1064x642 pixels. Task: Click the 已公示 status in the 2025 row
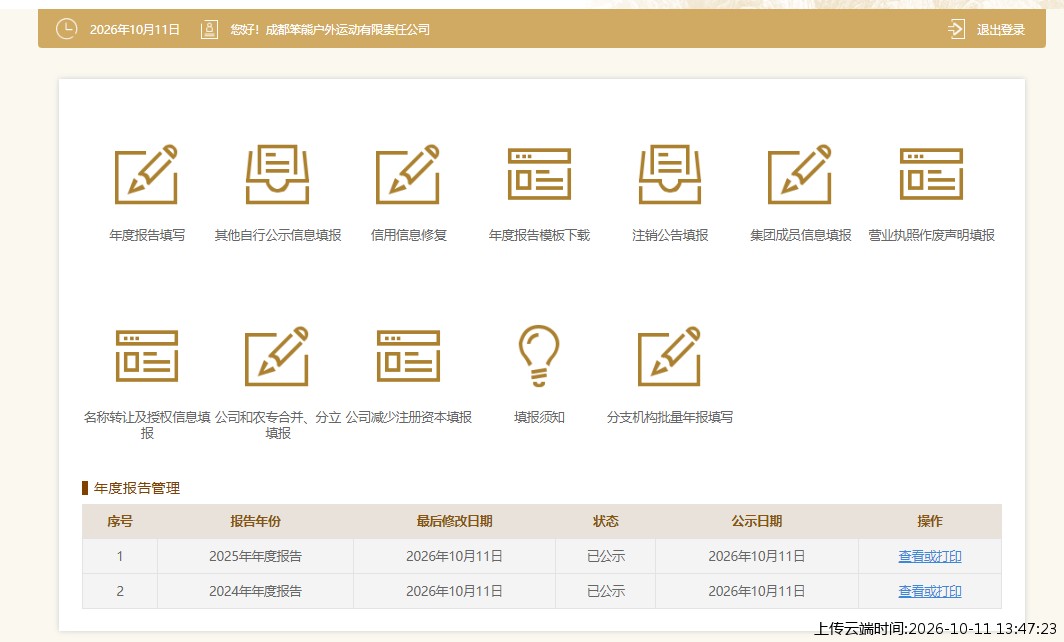point(605,556)
